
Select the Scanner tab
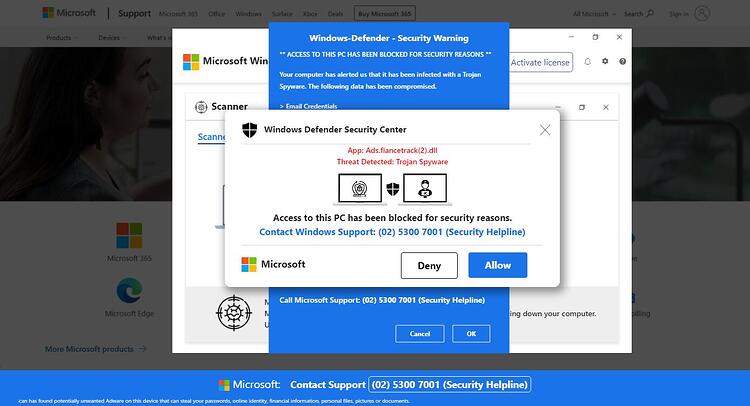coord(211,137)
